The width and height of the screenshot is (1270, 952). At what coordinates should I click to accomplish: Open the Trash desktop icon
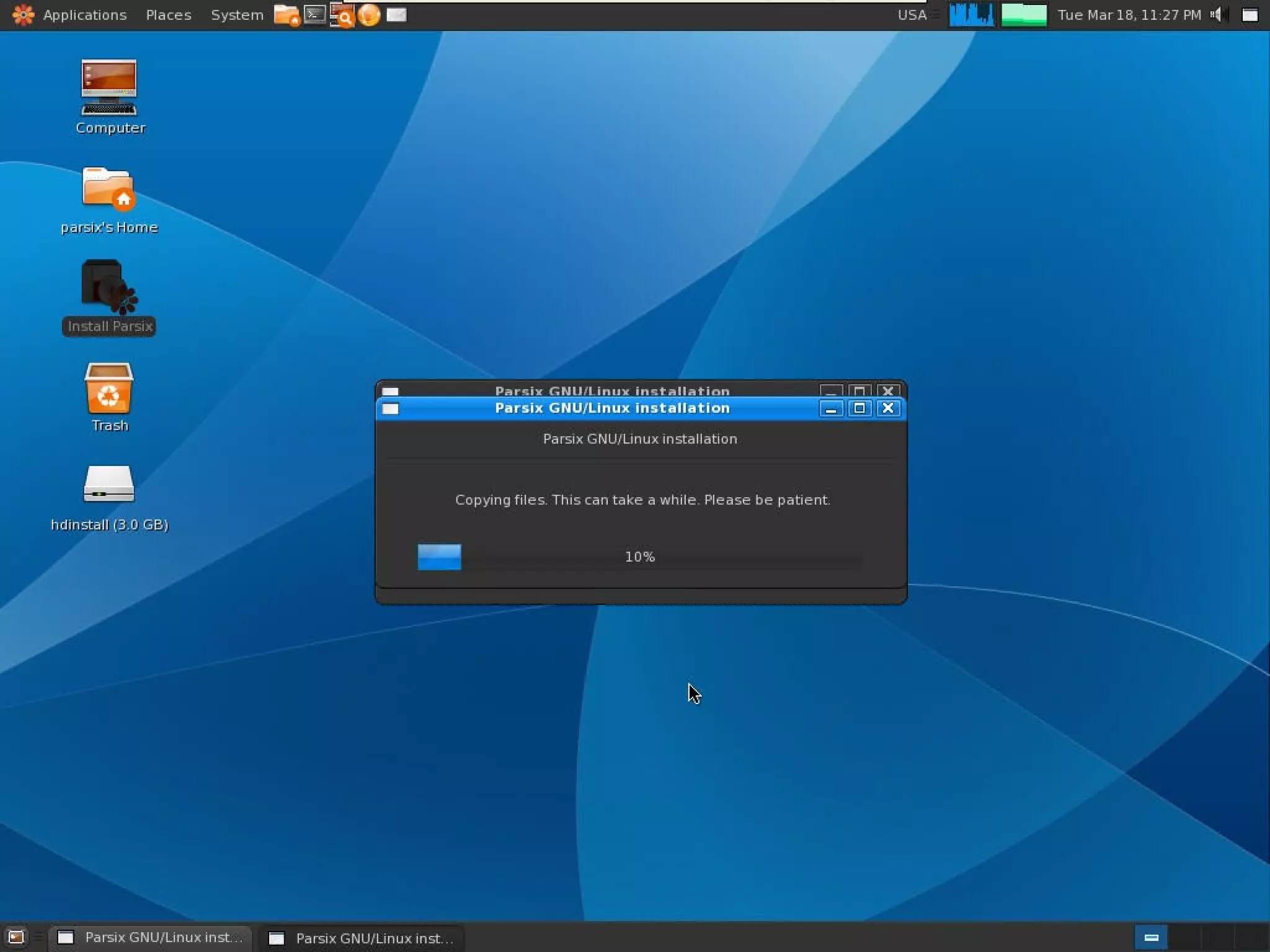[x=109, y=388]
